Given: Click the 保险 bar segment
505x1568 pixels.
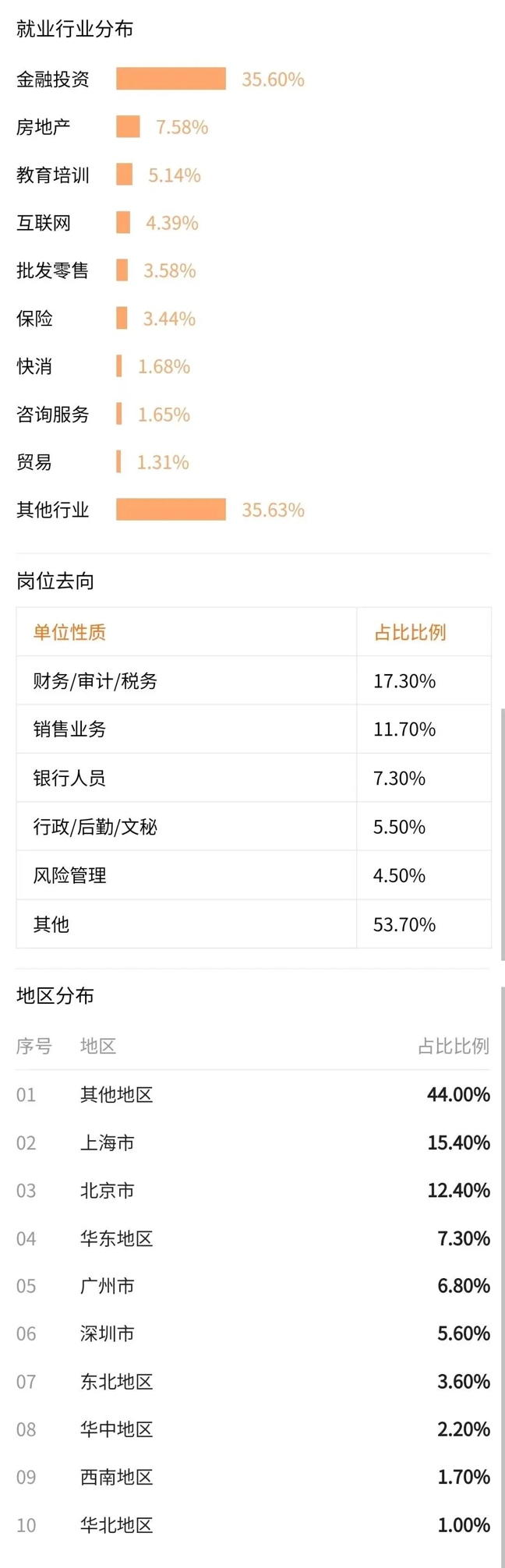Looking at the screenshot, I should 122,318.
